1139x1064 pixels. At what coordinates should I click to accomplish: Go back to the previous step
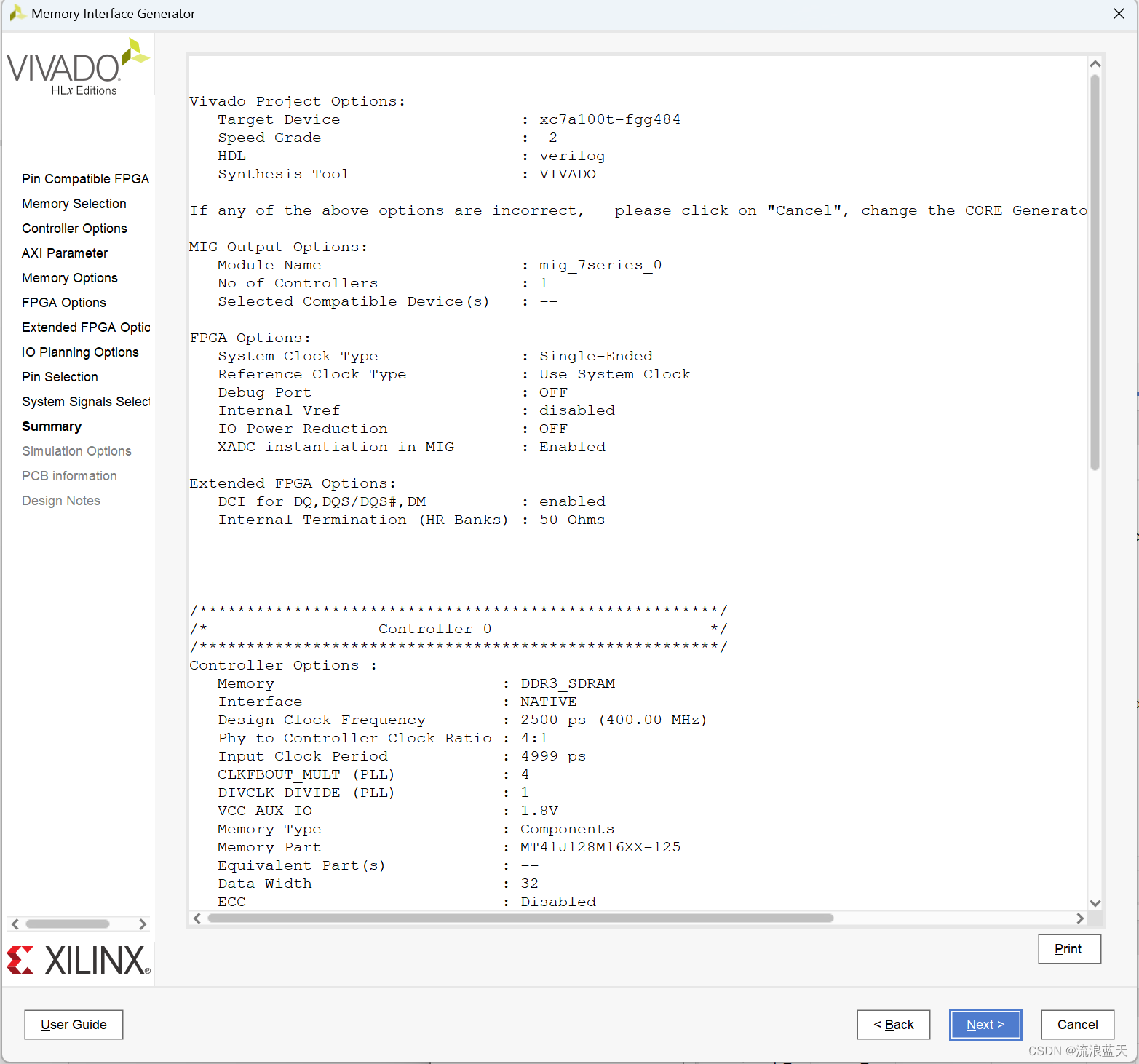point(893,1024)
